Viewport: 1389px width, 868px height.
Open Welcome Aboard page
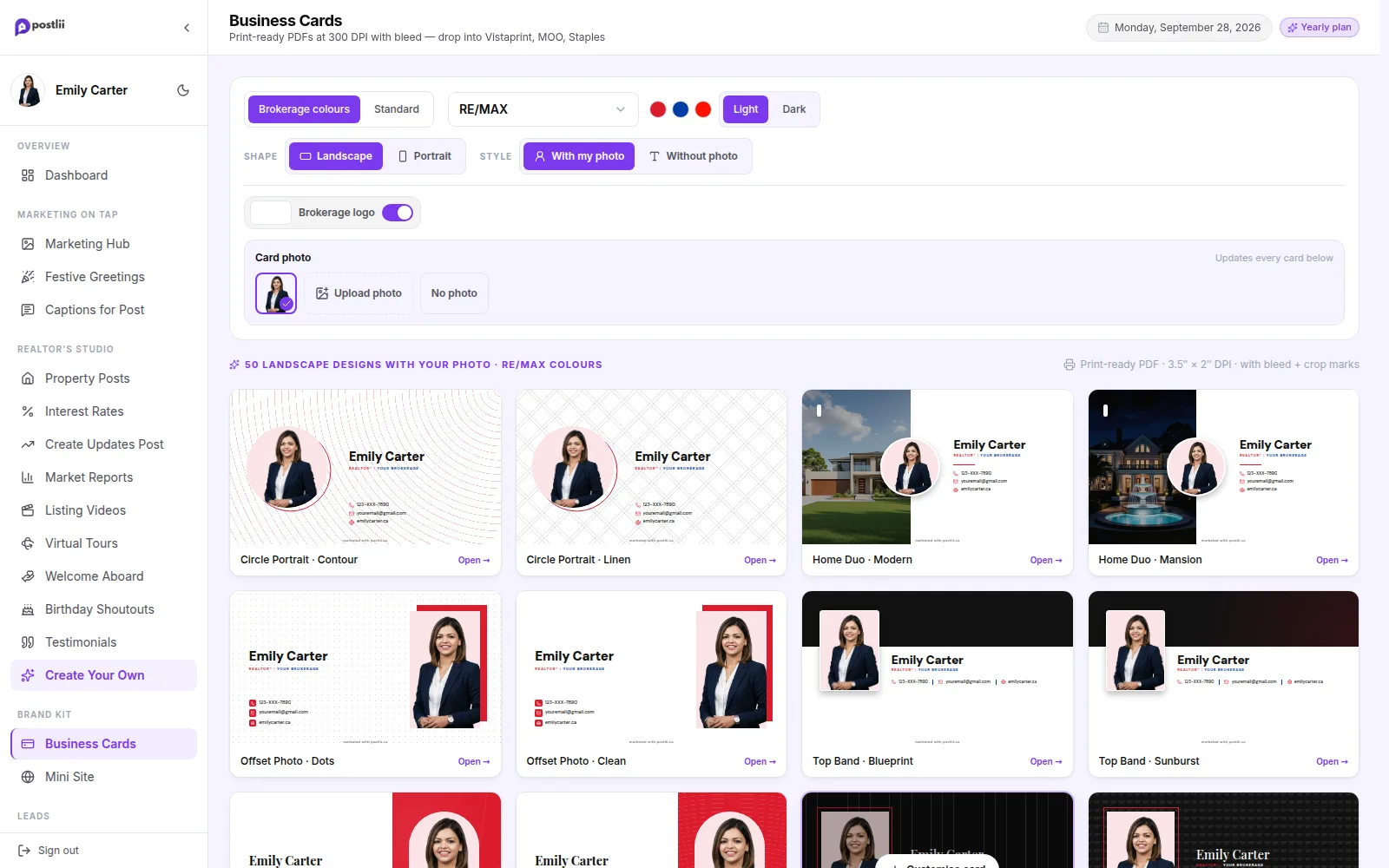(103, 576)
